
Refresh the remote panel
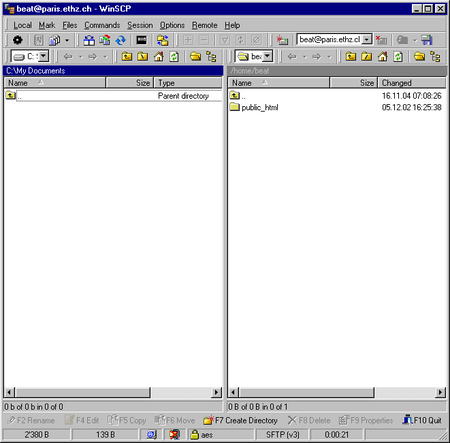[x=398, y=57]
